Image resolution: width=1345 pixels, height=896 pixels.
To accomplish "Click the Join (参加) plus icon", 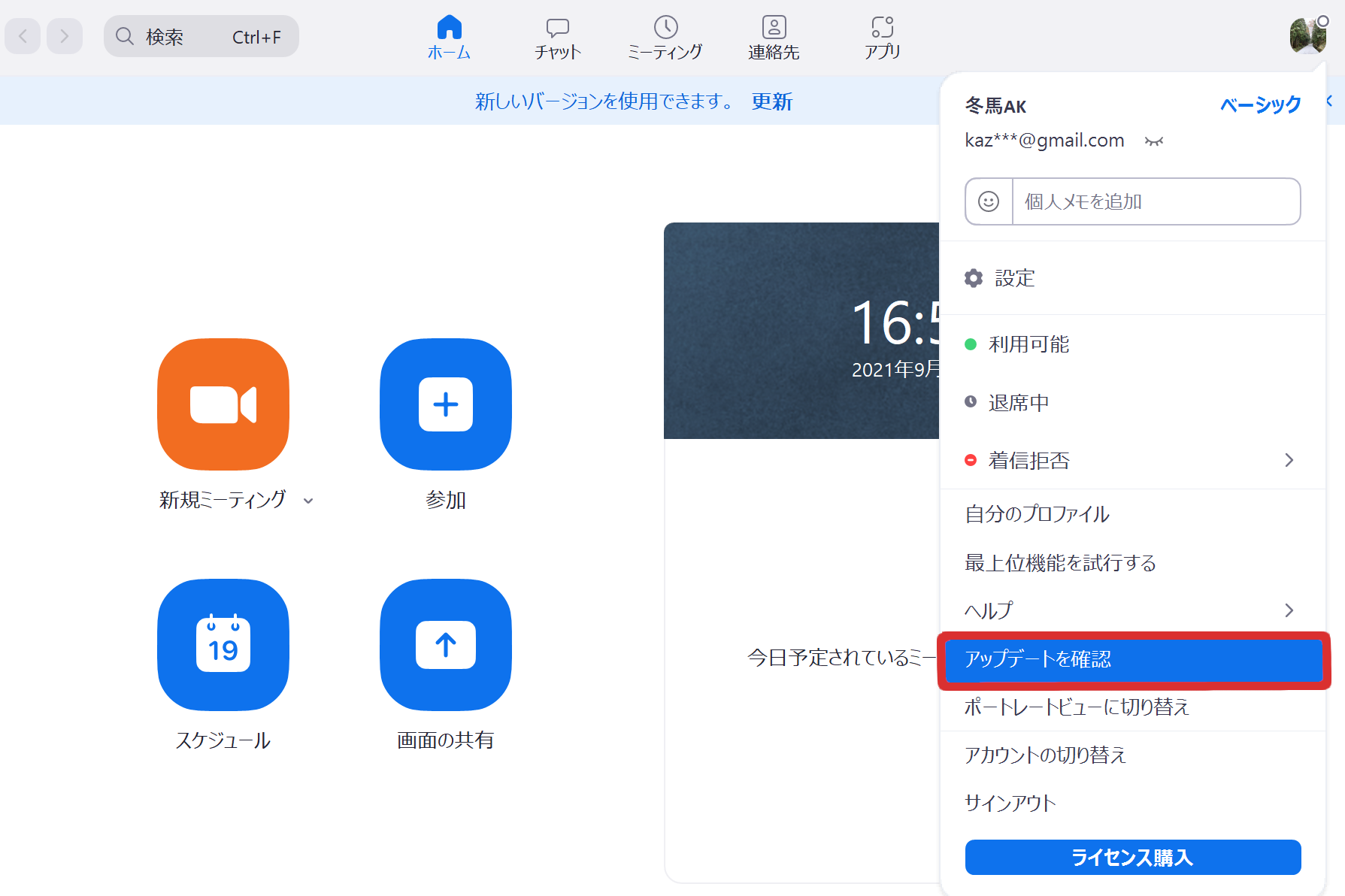I will [x=445, y=404].
